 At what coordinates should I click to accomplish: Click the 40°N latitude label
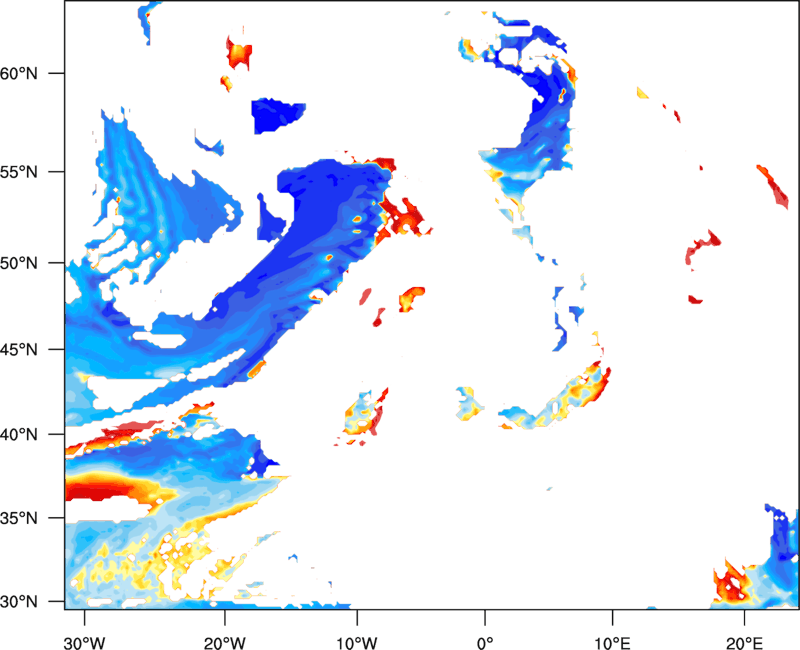click(x=19, y=434)
